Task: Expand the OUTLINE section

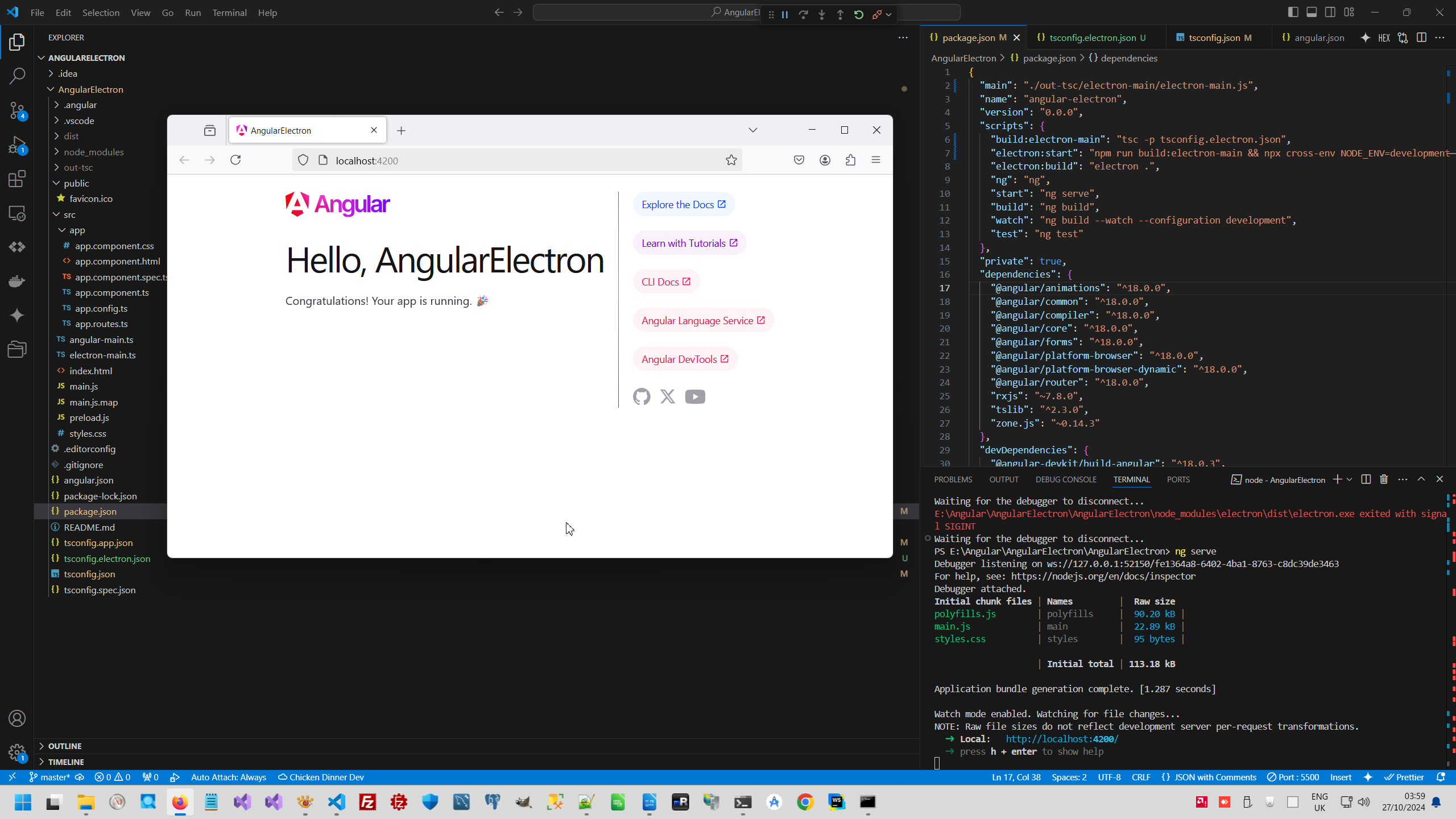Action: tap(64, 746)
